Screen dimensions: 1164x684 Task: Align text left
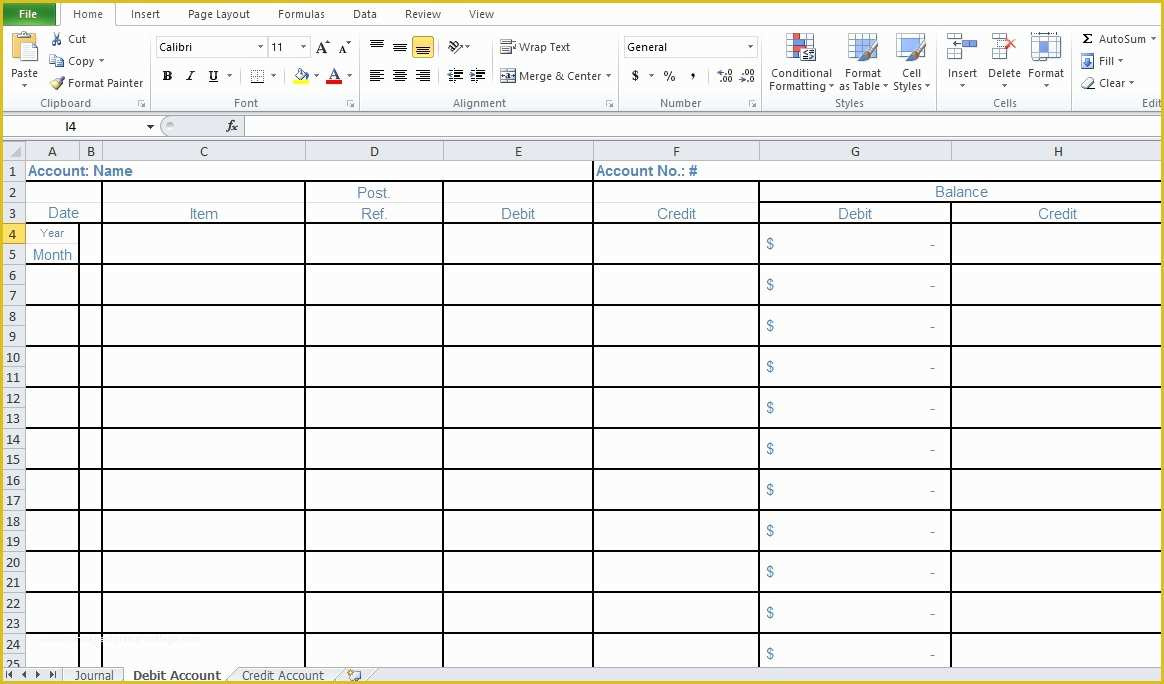click(377, 76)
